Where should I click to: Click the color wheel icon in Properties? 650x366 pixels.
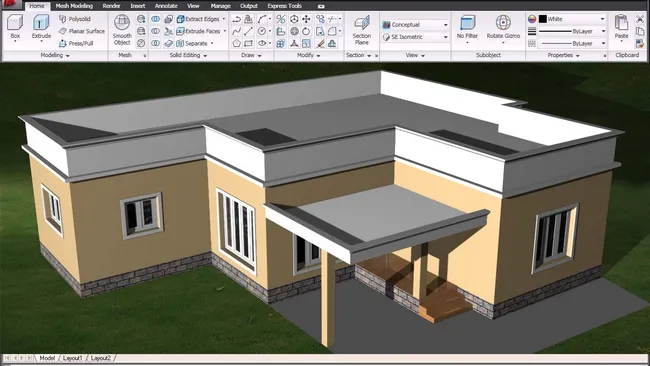[x=532, y=19]
